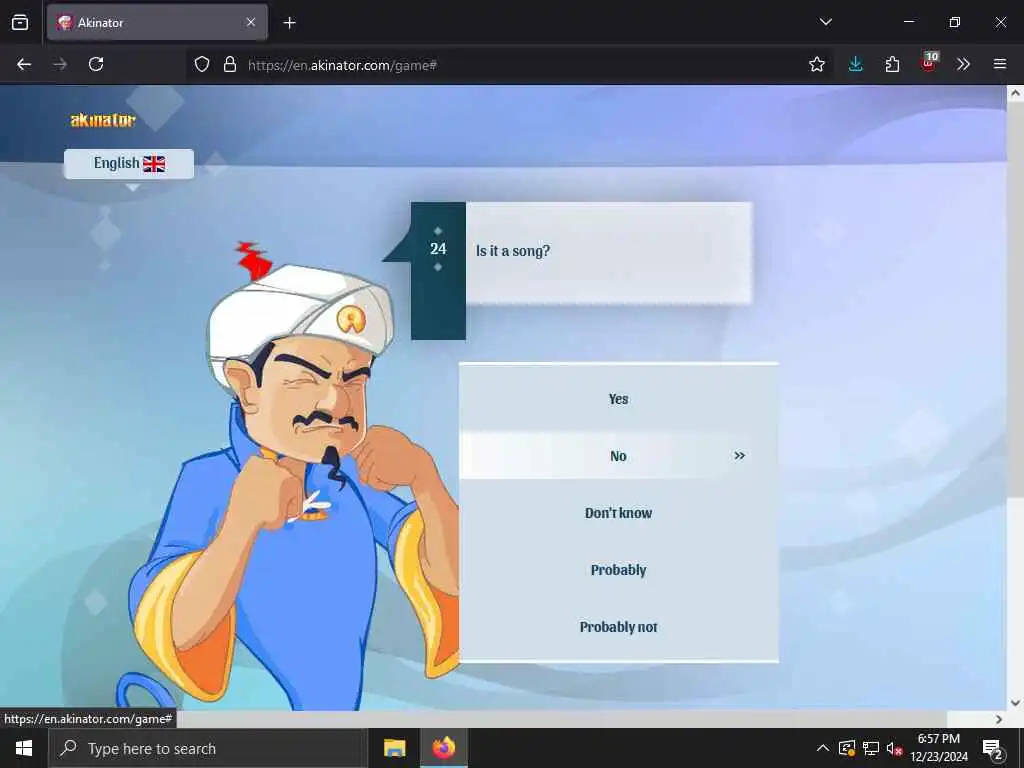Viewport: 1024px width, 768px height.
Task: Bookmark this page with the star icon
Action: point(817,64)
